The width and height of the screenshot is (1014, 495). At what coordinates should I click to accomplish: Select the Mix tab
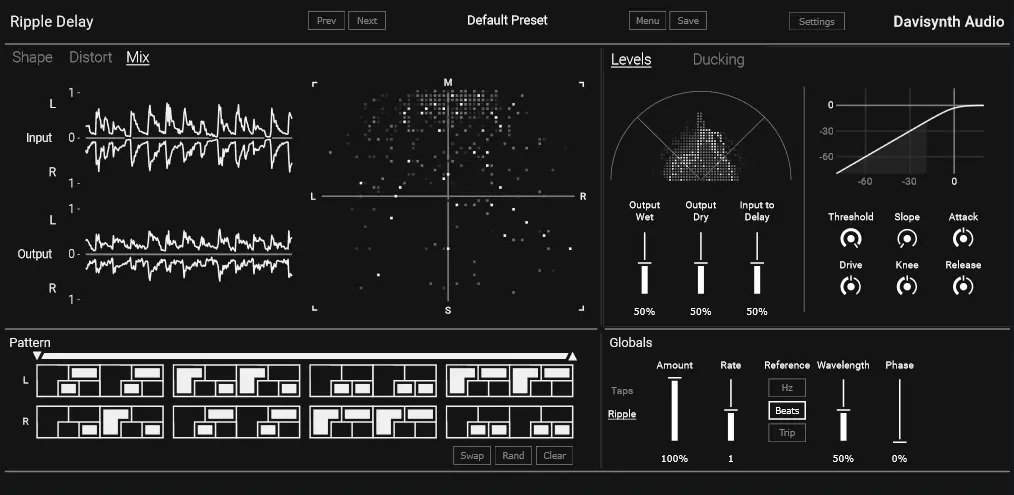(x=138, y=58)
